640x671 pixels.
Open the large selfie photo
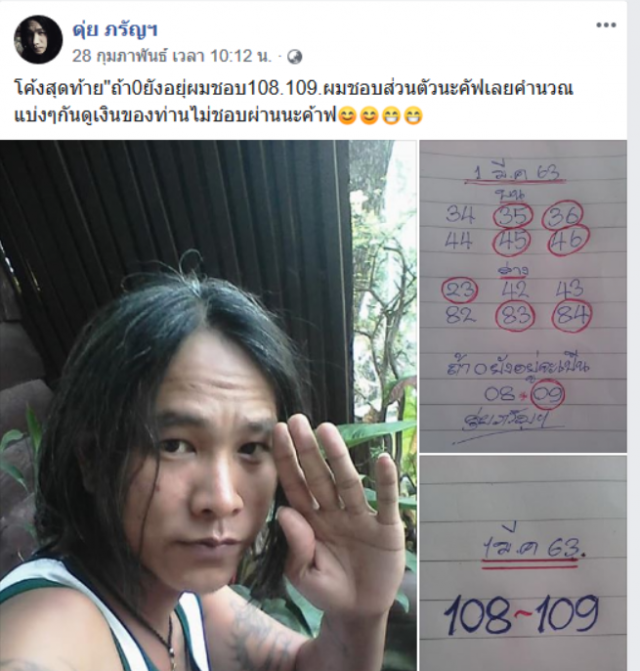click(x=208, y=405)
